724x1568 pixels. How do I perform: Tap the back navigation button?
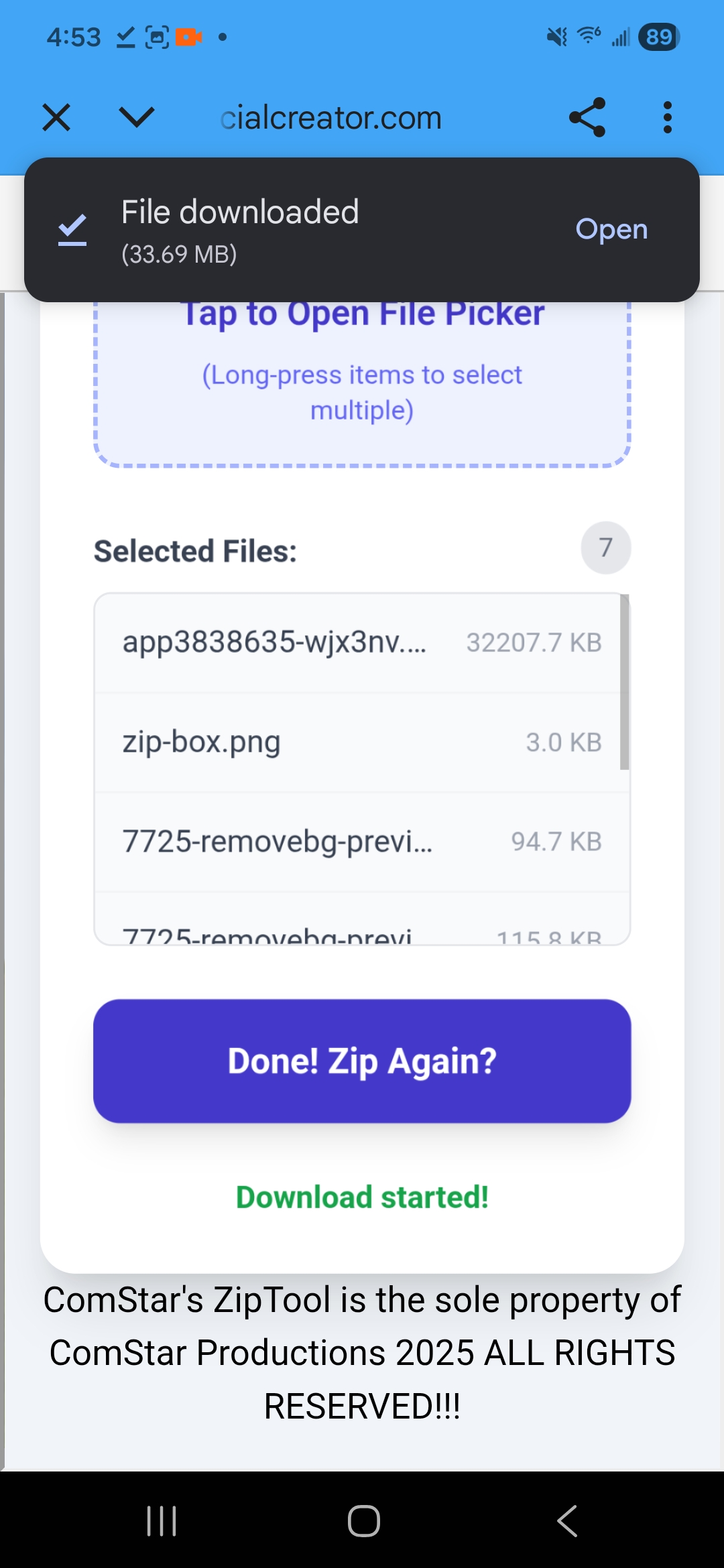[x=566, y=1520]
